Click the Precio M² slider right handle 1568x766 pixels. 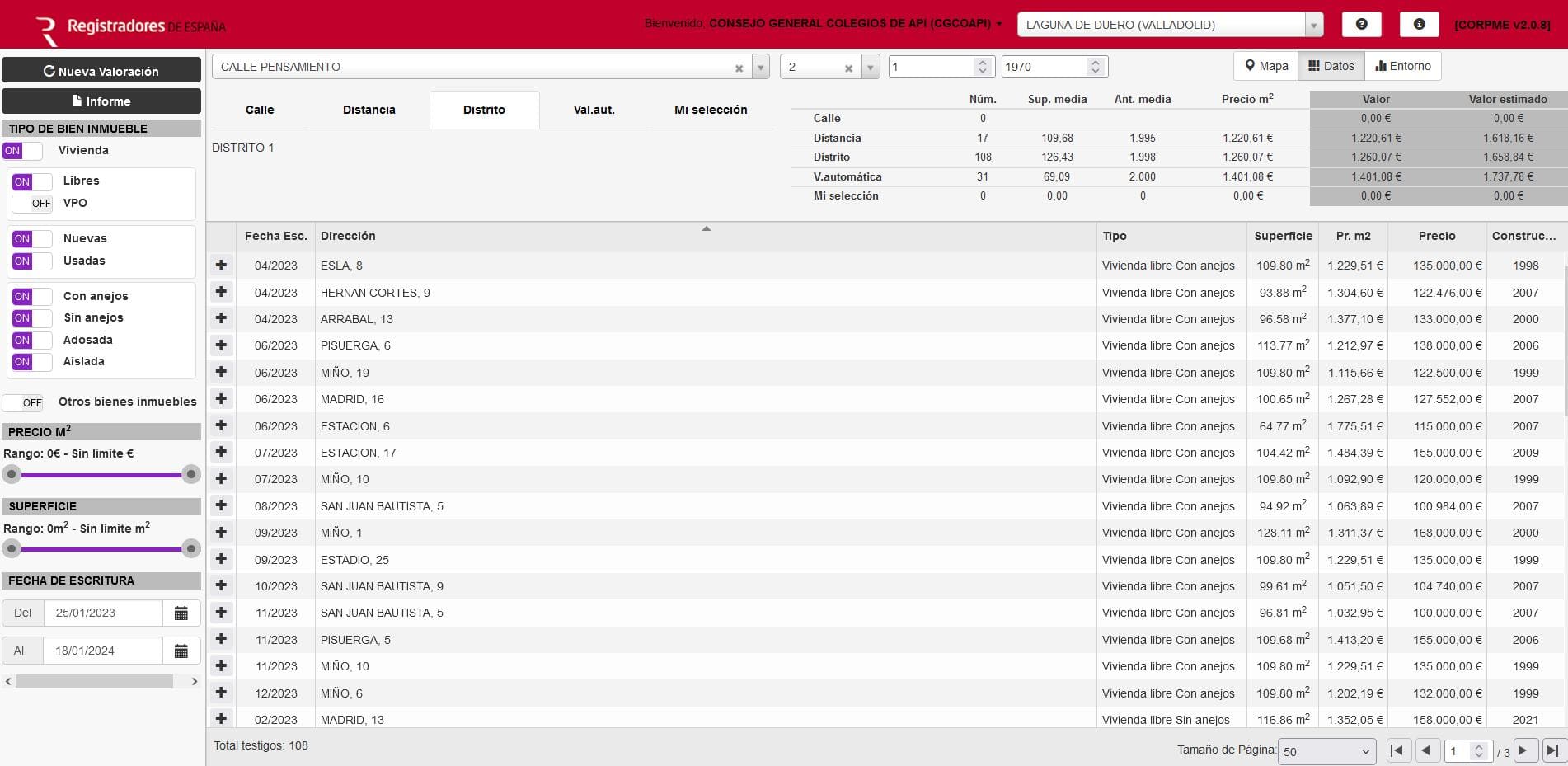click(191, 474)
